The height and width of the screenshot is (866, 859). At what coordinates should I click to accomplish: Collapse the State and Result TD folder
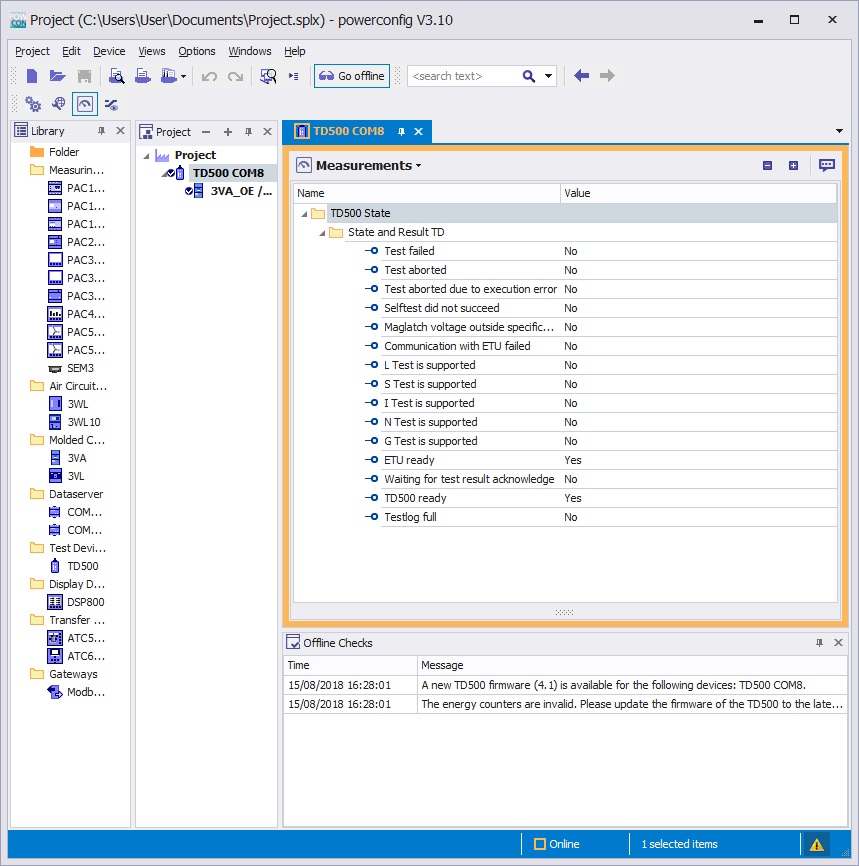click(x=322, y=233)
